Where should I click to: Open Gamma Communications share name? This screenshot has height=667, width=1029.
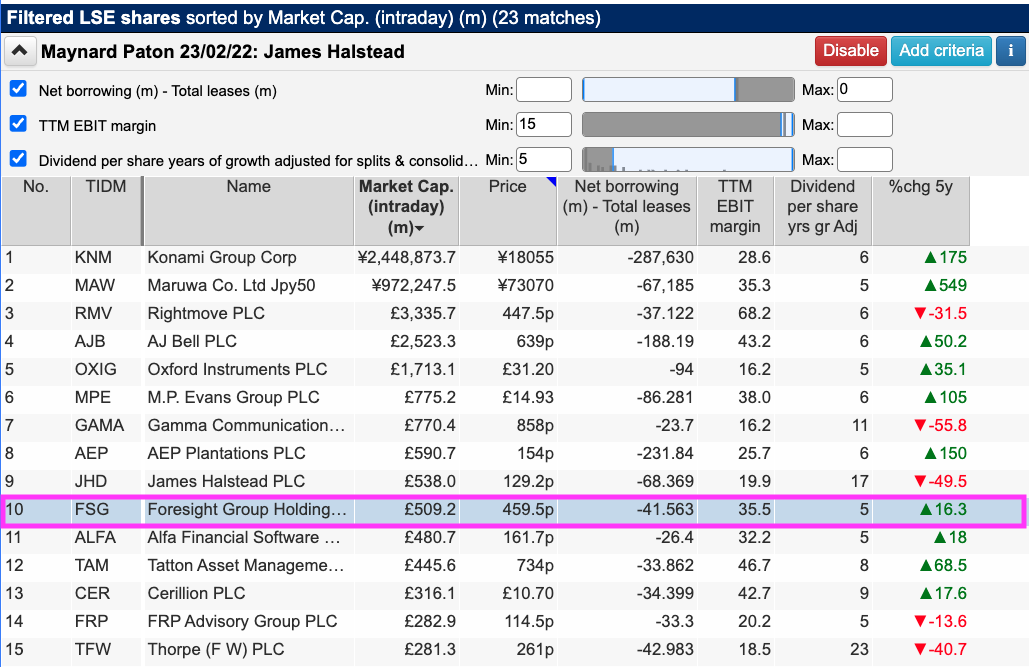point(246,425)
